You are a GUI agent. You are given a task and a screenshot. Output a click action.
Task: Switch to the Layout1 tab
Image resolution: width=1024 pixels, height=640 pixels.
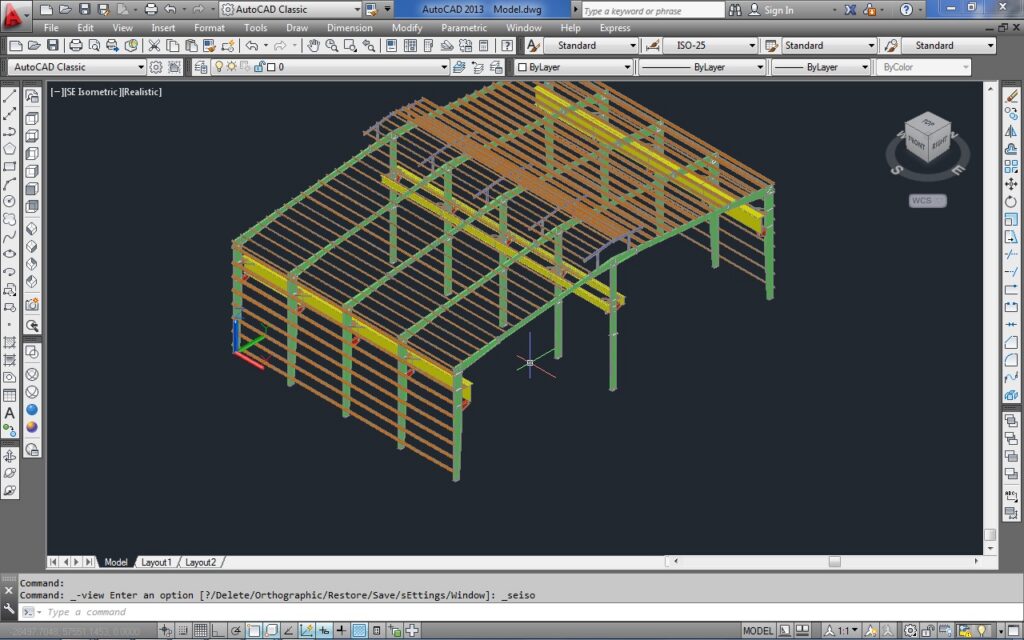[x=156, y=562]
